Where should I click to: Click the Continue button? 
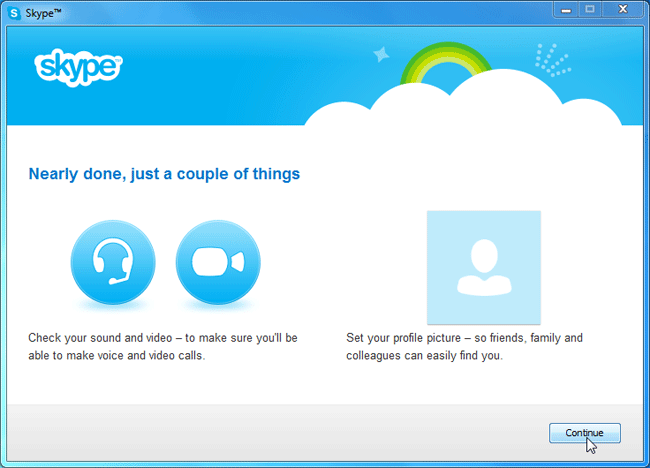coord(585,433)
